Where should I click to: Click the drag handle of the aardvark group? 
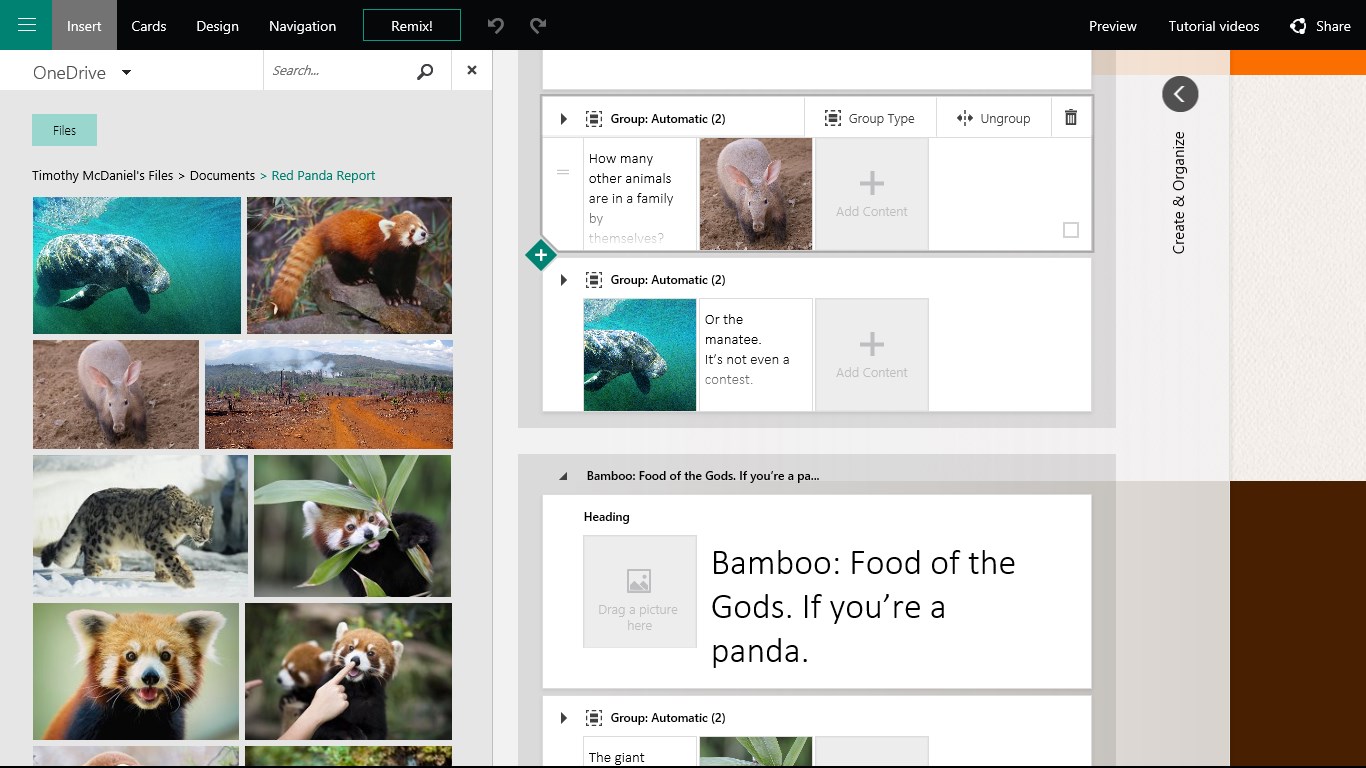click(563, 172)
